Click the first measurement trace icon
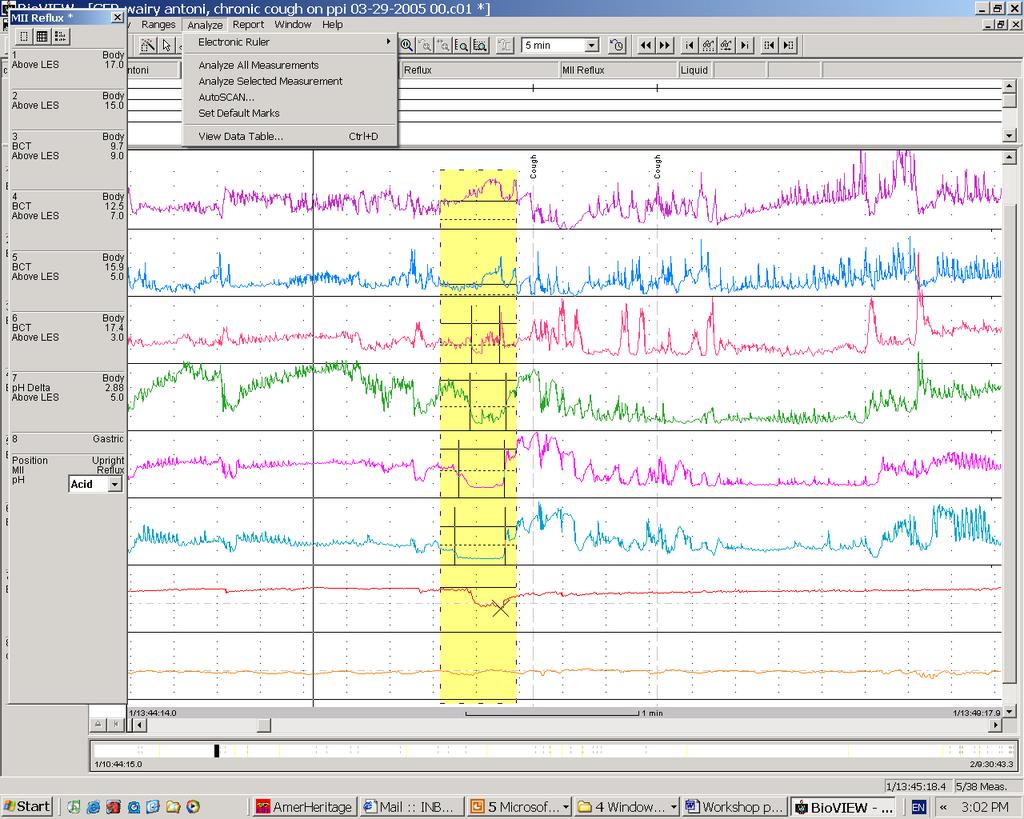 708,45
